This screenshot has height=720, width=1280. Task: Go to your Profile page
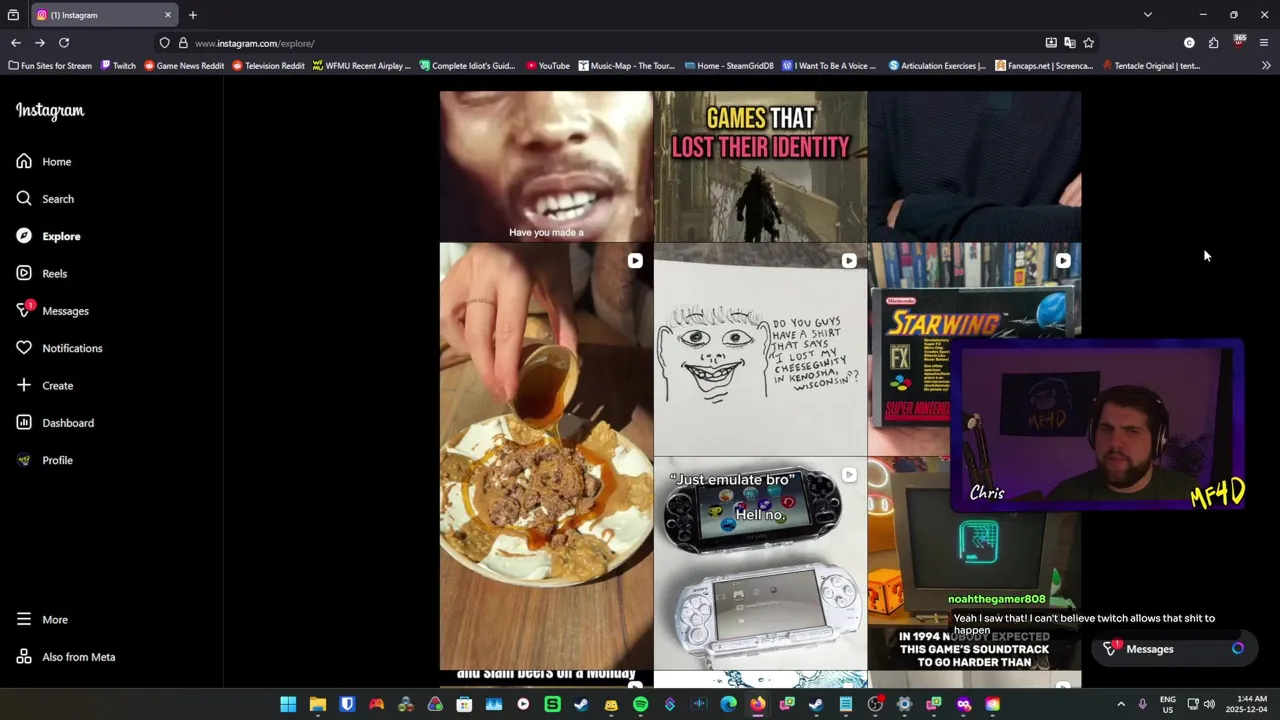[44, 460]
